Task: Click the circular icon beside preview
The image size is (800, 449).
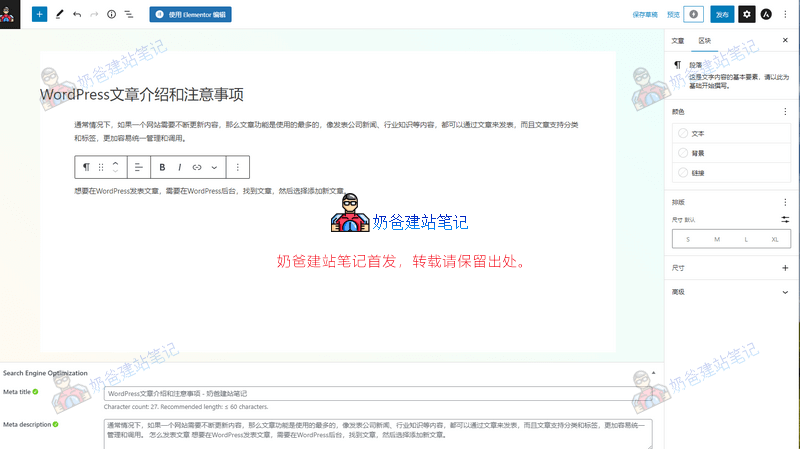Action: point(693,14)
